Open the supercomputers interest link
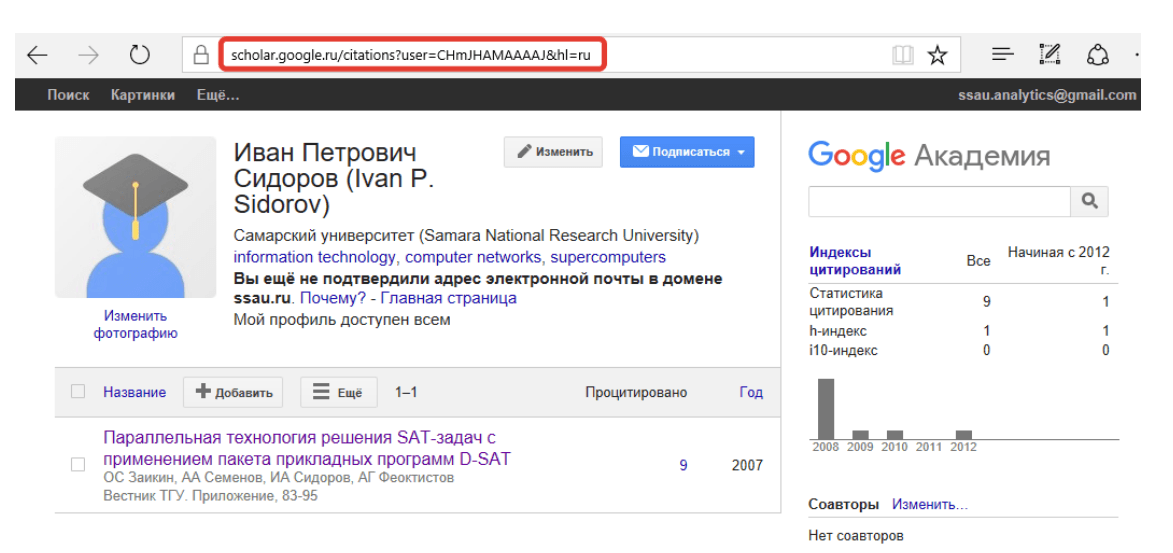The image size is (1173, 553). pyautogui.click(x=608, y=257)
